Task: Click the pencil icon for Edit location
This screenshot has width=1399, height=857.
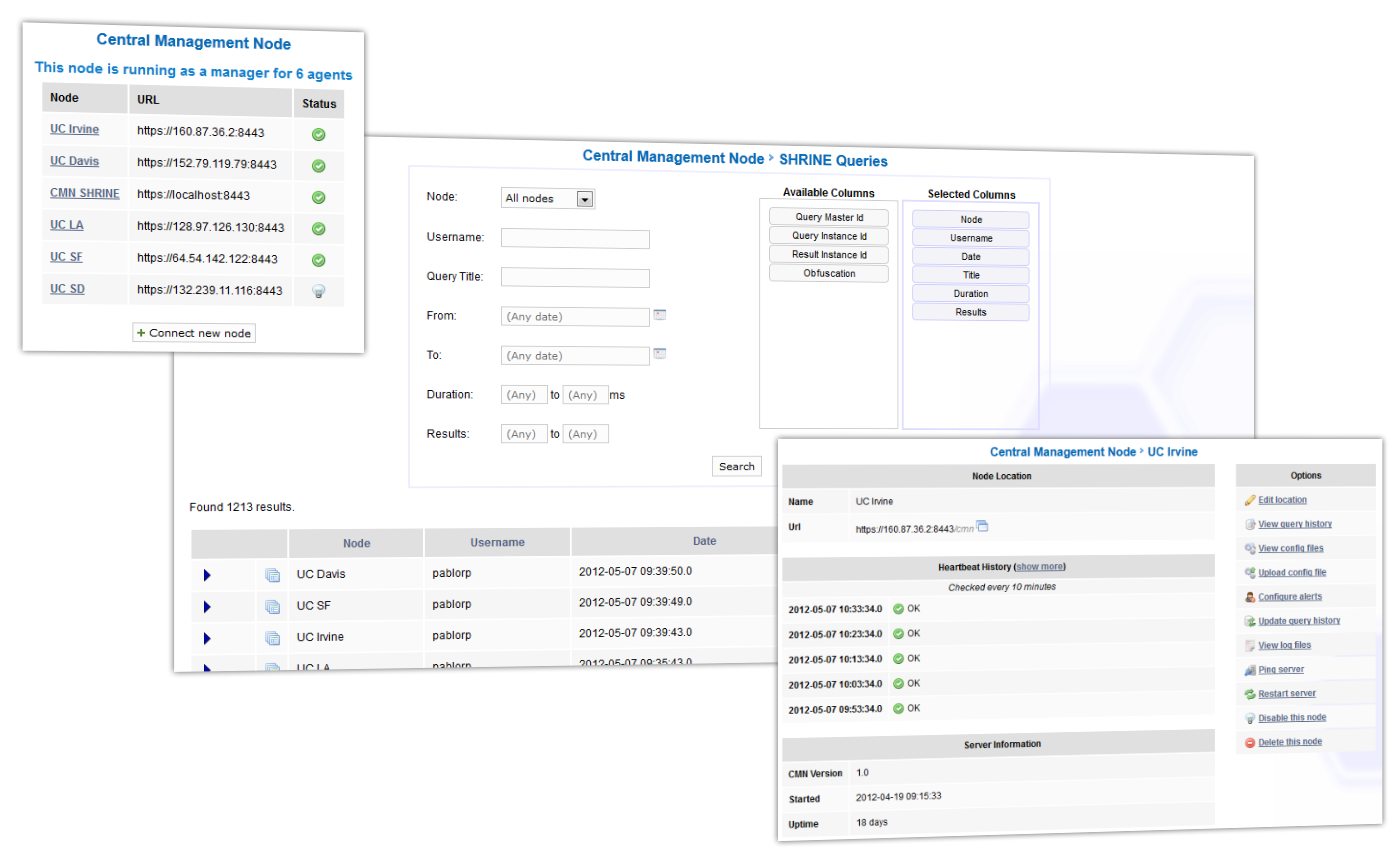Action: pyautogui.click(x=1250, y=500)
